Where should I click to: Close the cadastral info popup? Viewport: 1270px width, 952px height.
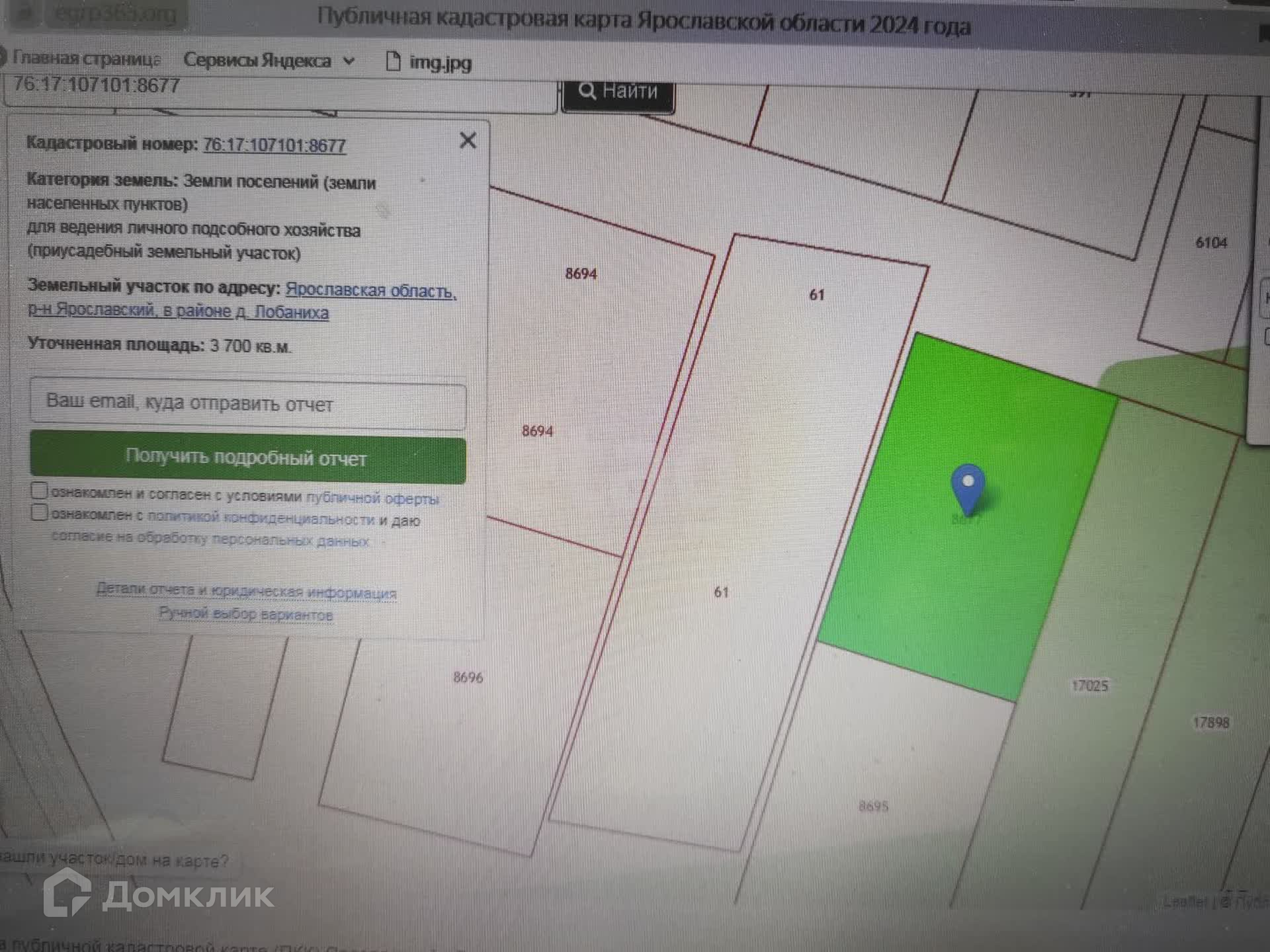pos(468,140)
